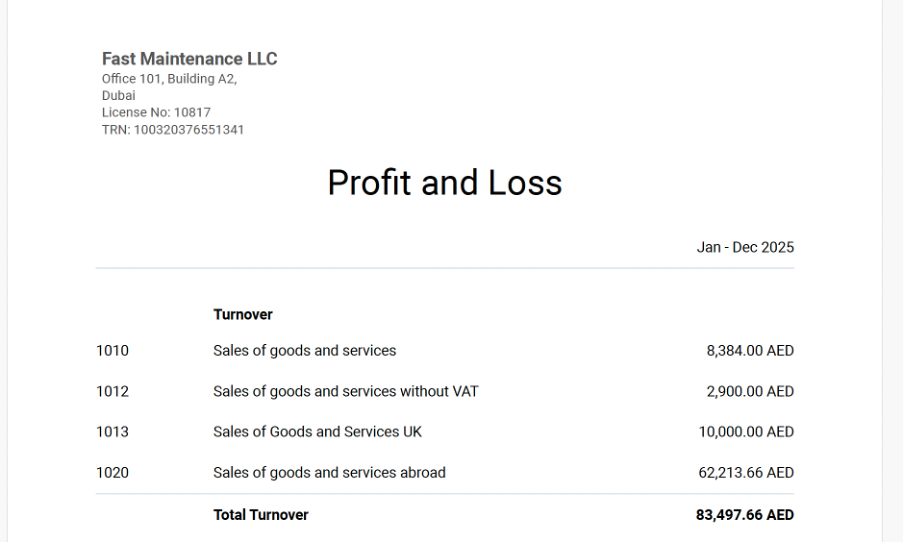This screenshot has width=904, height=542.
Task: Open account code 1010
Action: tap(113, 351)
